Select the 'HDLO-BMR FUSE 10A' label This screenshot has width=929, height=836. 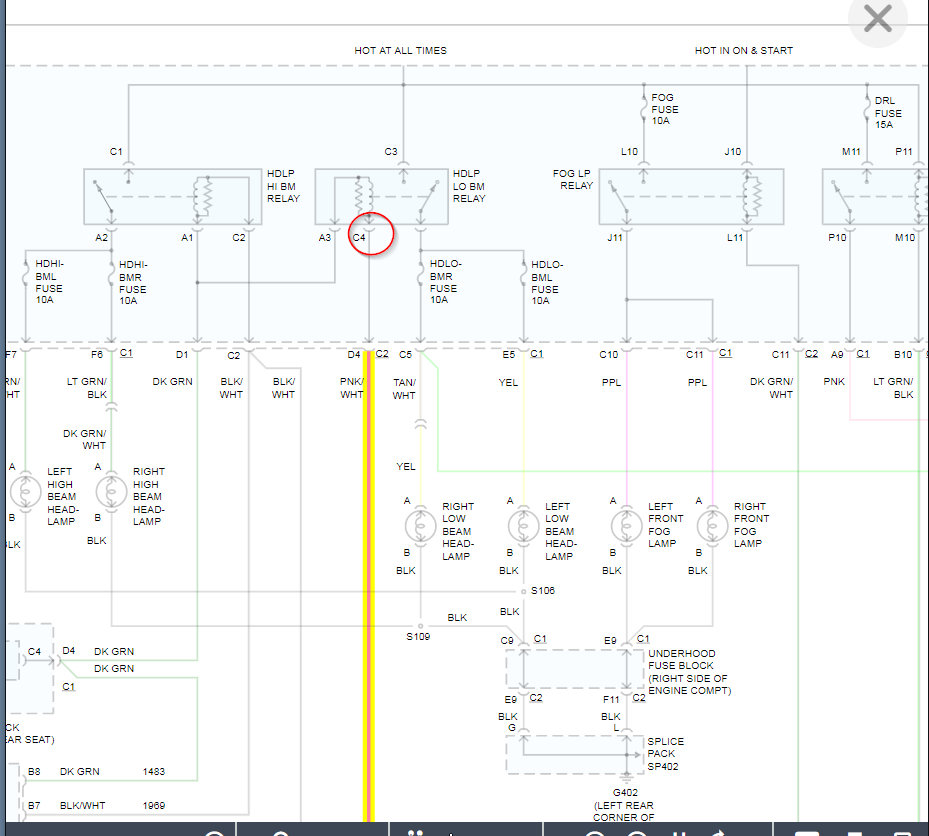pos(445,282)
